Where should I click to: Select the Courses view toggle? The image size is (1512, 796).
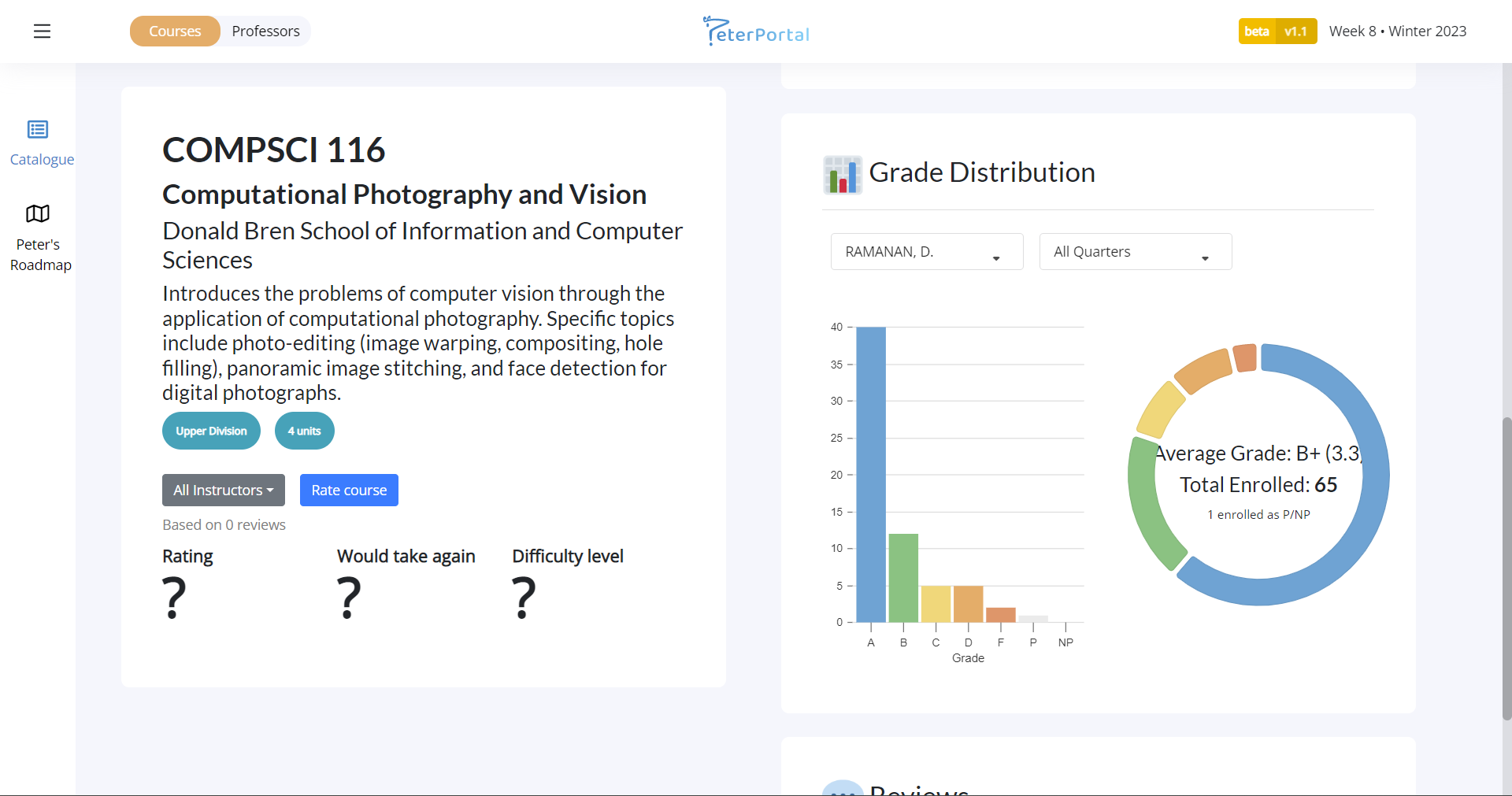click(174, 31)
